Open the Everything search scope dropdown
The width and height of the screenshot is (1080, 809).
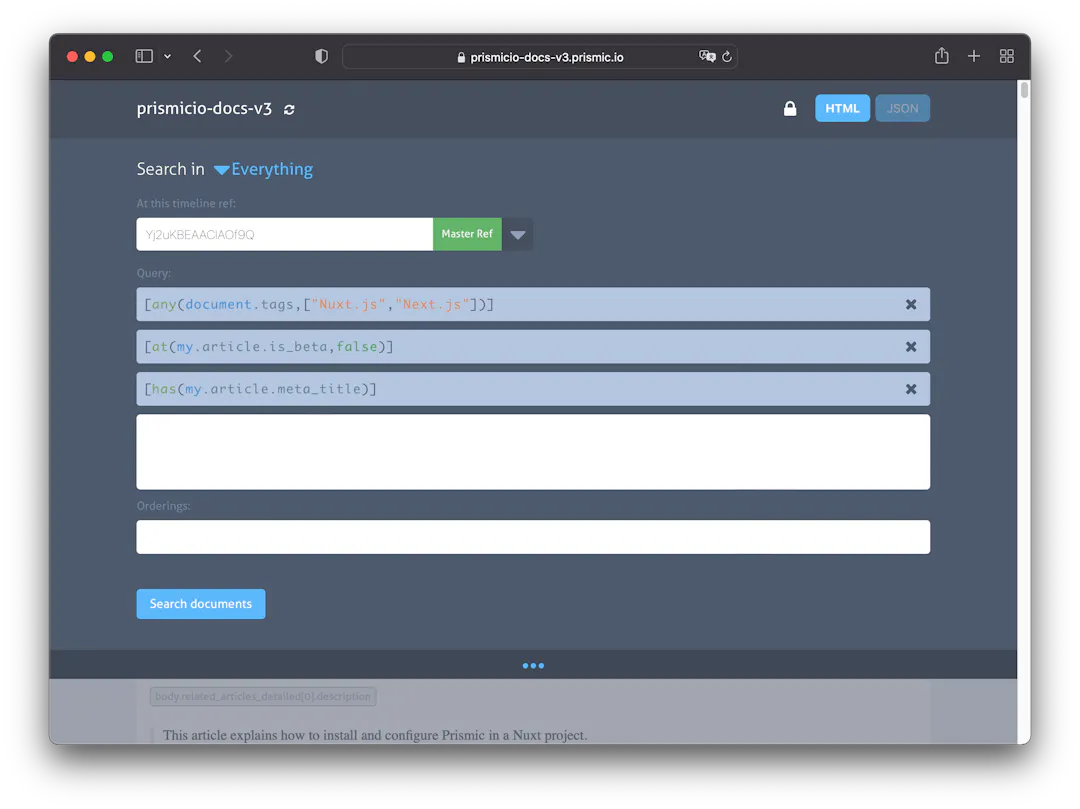coord(263,169)
